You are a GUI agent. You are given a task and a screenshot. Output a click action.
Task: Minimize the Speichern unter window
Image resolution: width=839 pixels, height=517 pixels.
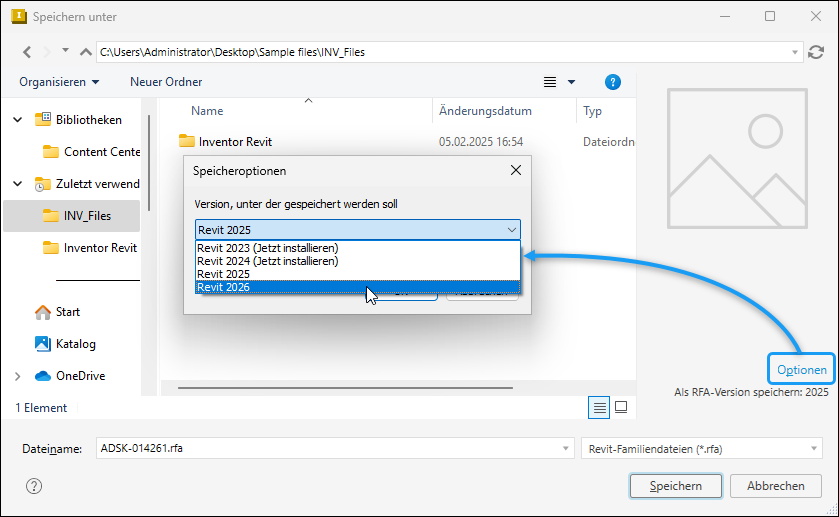(x=725, y=17)
